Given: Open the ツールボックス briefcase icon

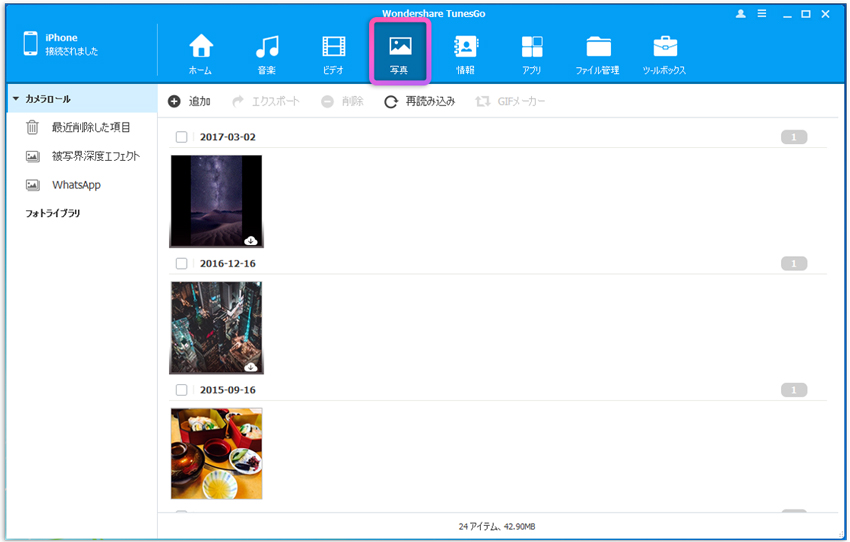Looking at the screenshot, I should (665, 47).
